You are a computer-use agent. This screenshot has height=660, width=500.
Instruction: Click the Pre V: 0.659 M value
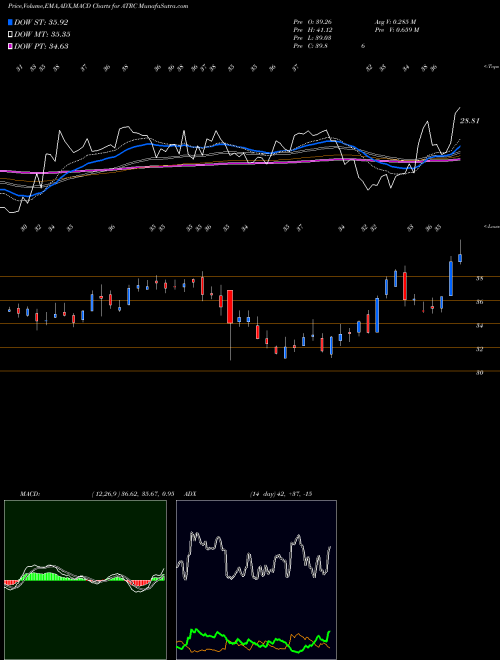click(x=396, y=30)
